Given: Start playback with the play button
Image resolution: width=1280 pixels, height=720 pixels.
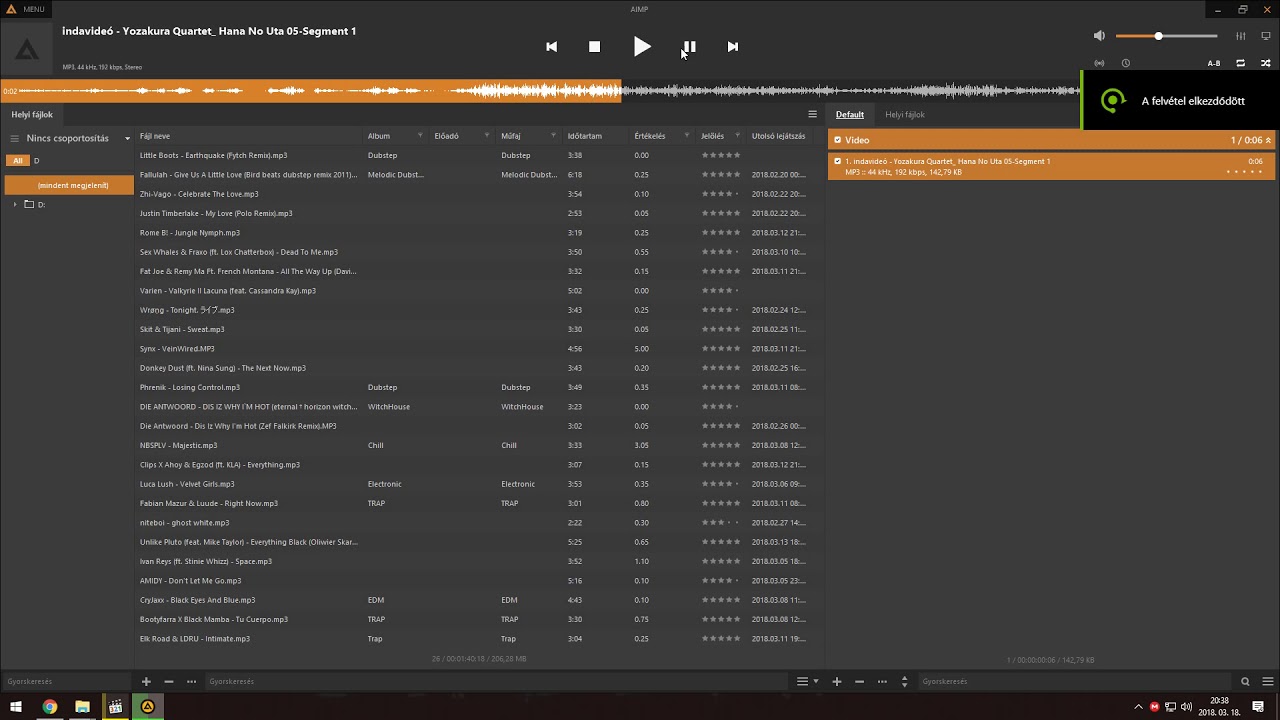Looking at the screenshot, I should (x=642, y=46).
